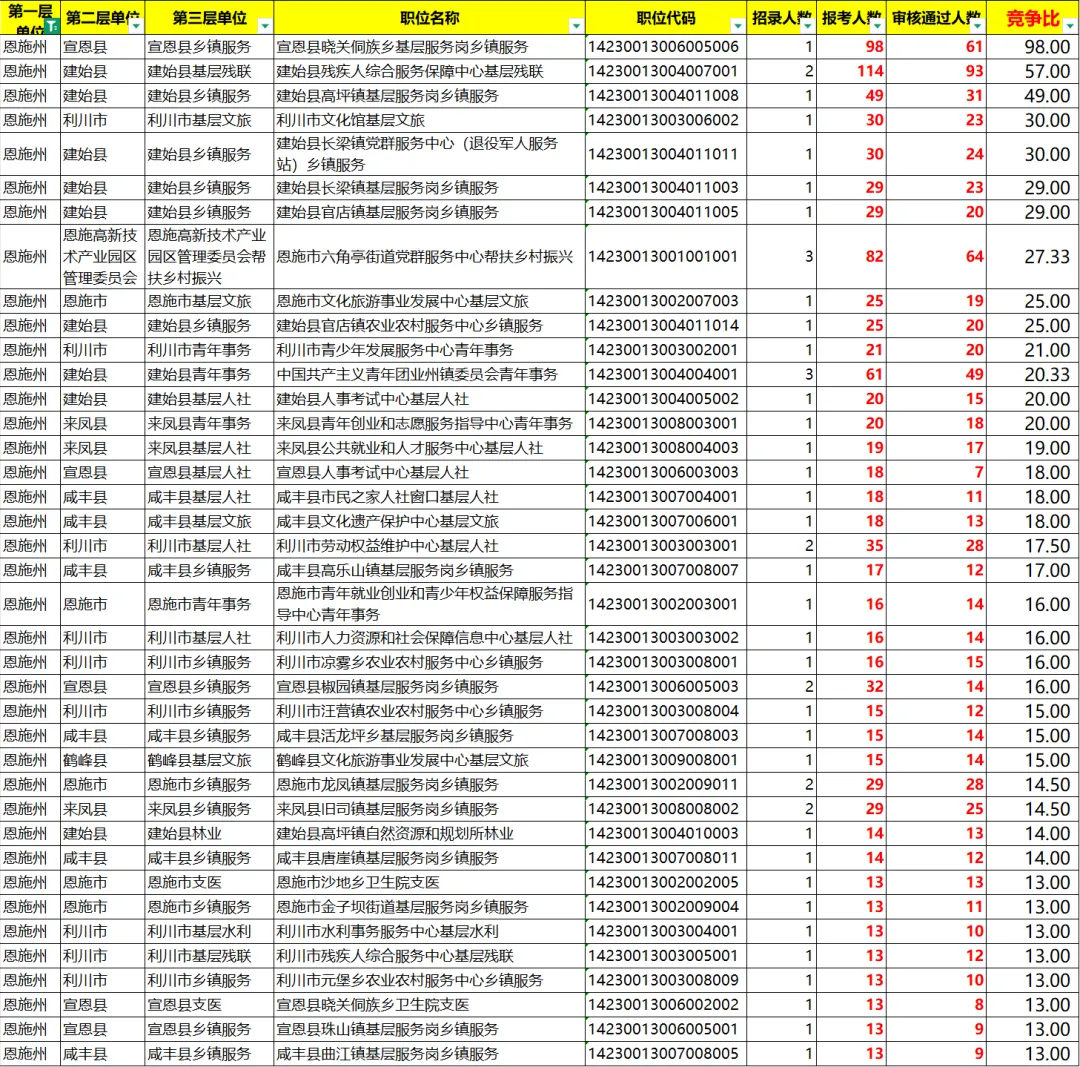Select job code 14230013004011008

(x=666, y=96)
